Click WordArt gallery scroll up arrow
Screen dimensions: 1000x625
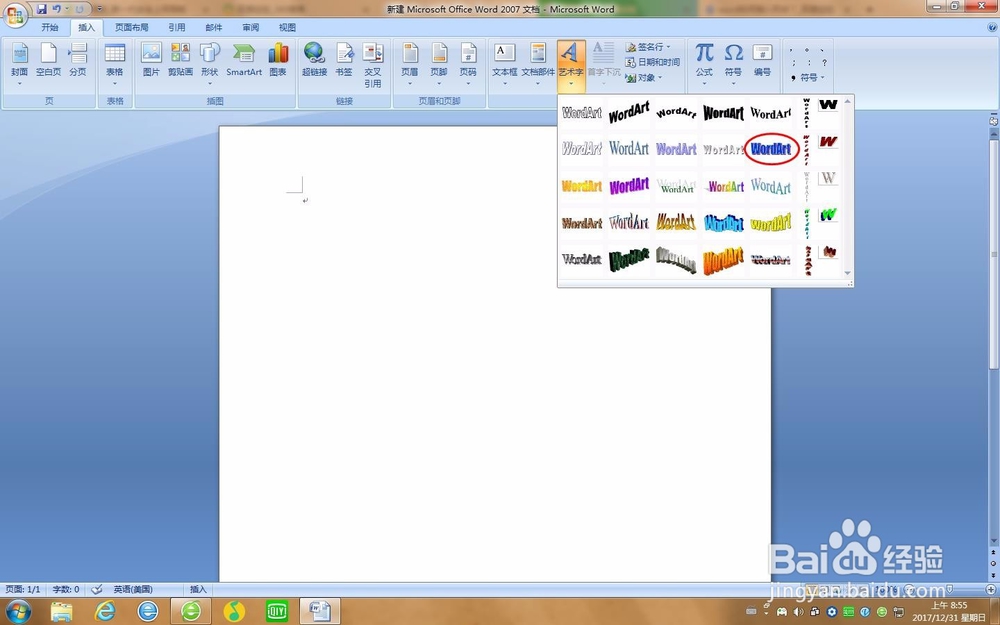(848, 101)
